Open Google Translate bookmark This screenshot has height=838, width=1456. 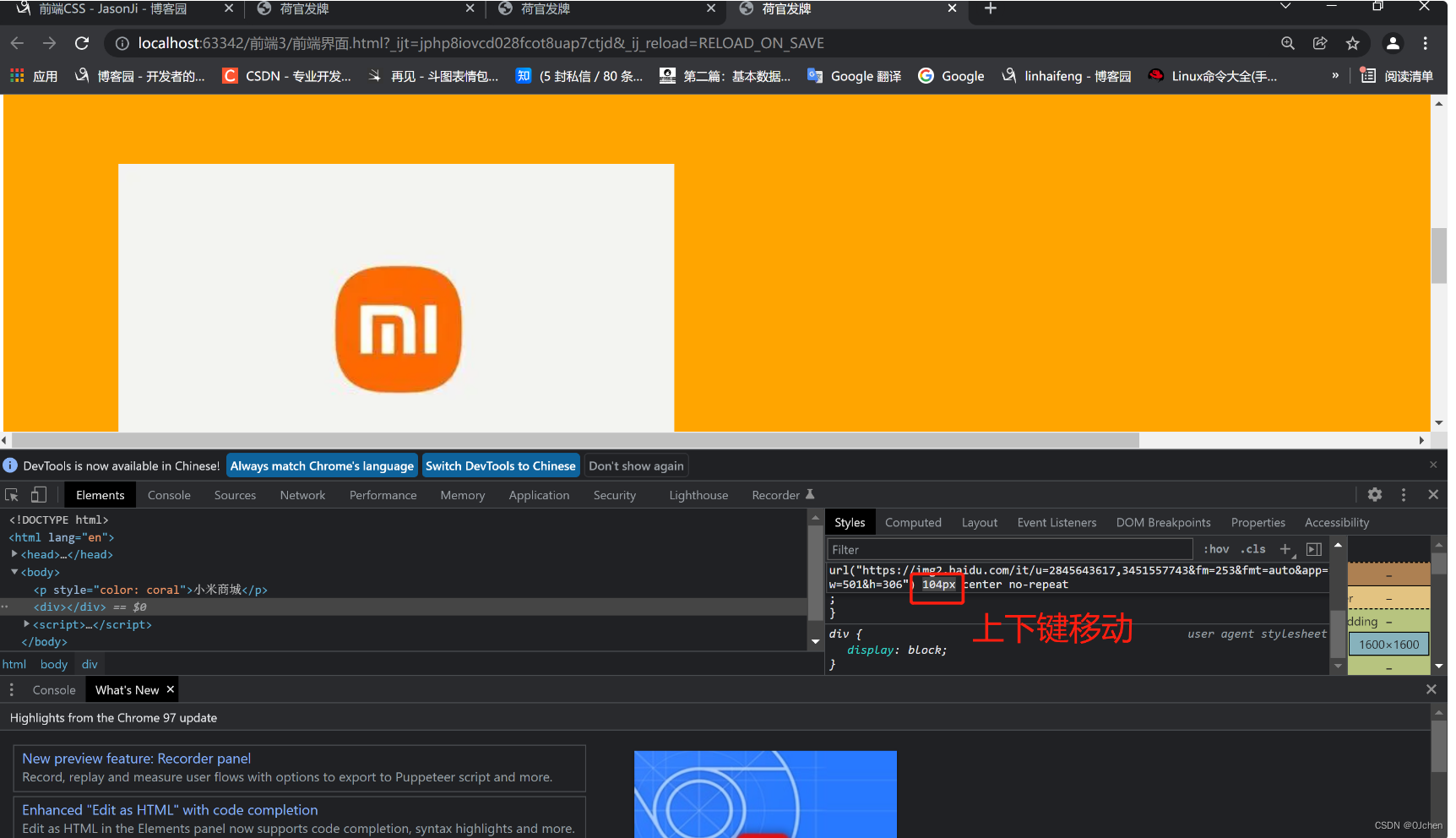(x=854, y=76)
